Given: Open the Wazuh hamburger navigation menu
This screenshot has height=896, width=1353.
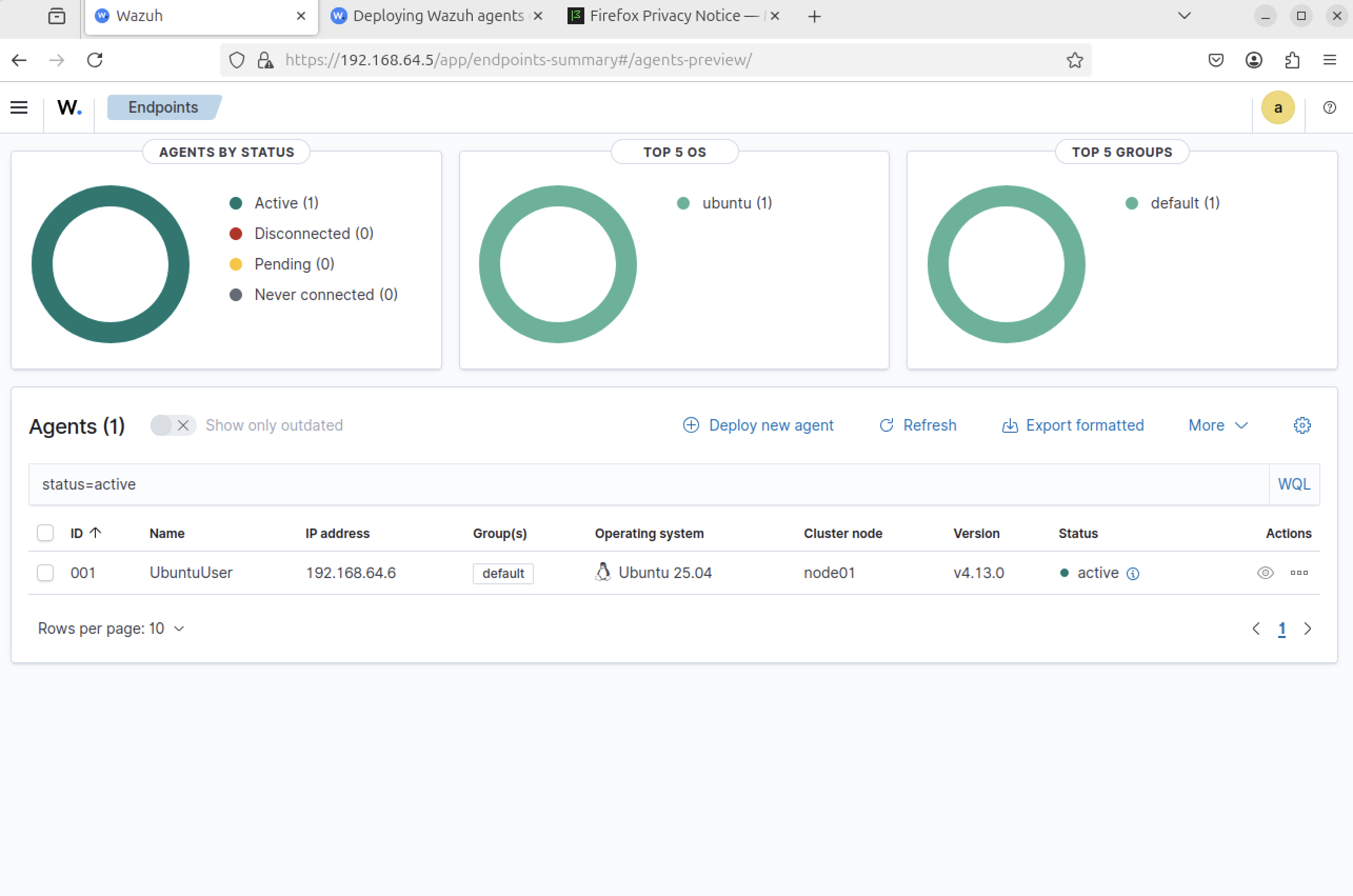Looking at the screenshot, I should (x=19, y=107).
